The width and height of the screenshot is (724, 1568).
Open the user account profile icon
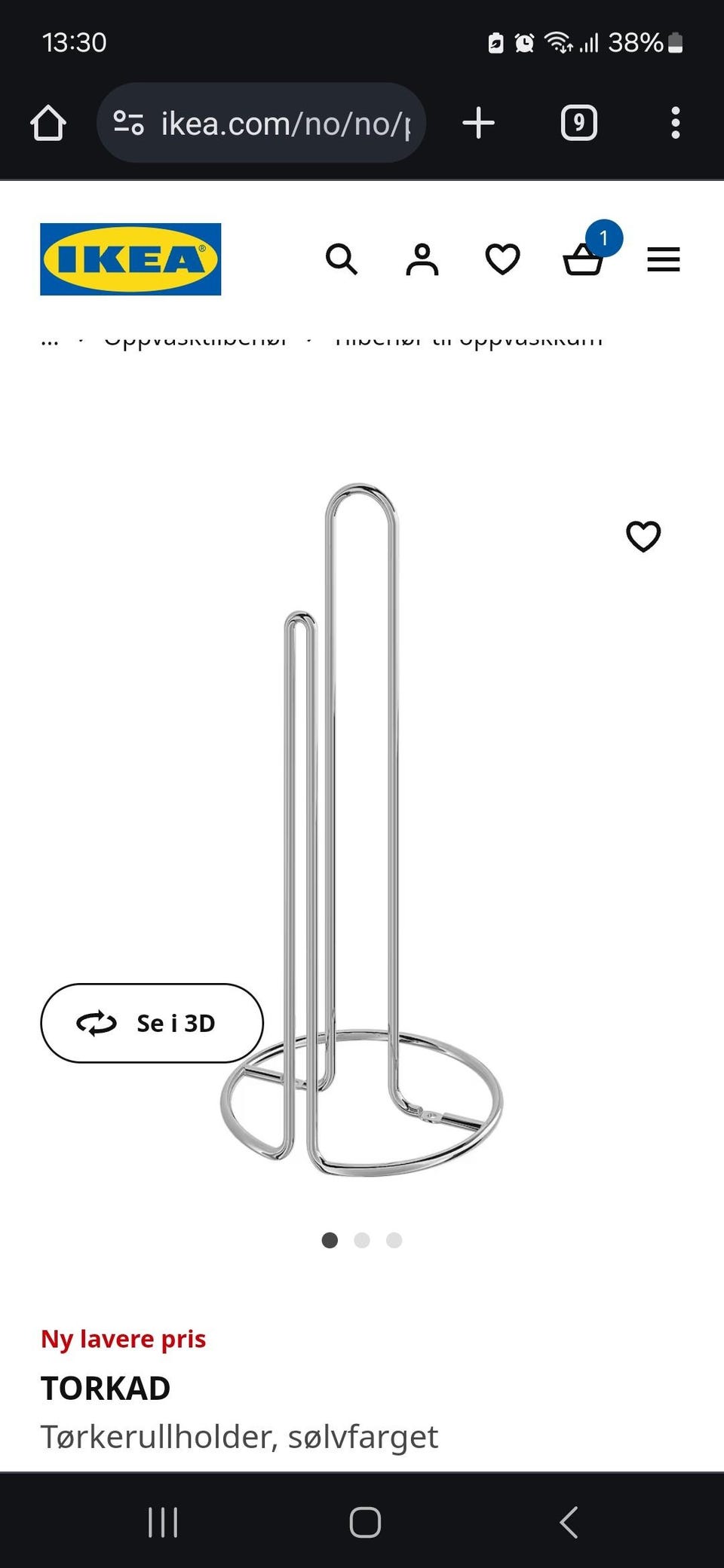[x=422, y=259]
